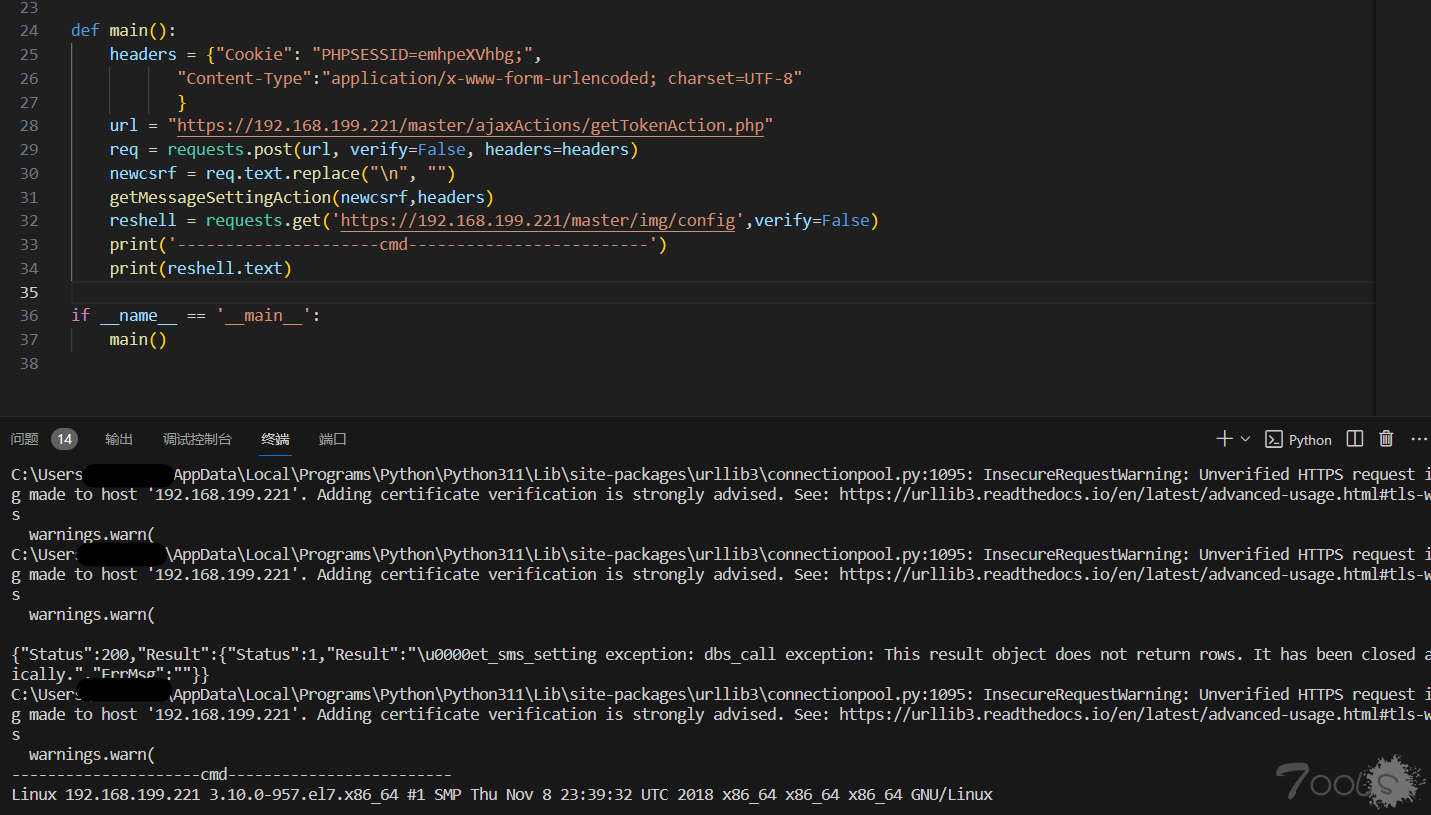Kill the terminal using the trash icon
The width and height of the screenshot is (1431, 815).
[1386, 439]
